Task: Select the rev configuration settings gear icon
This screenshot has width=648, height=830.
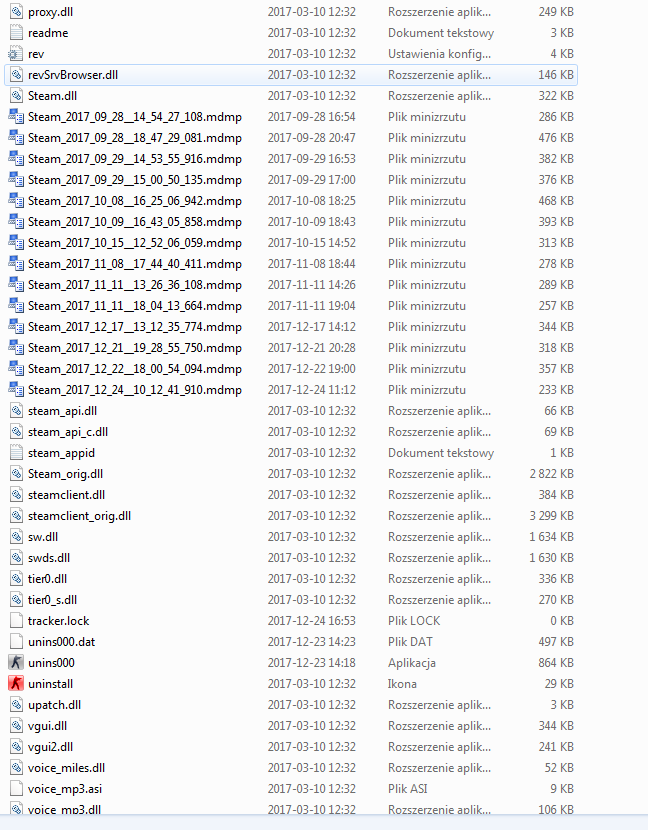Action: (x=16, y=53)
